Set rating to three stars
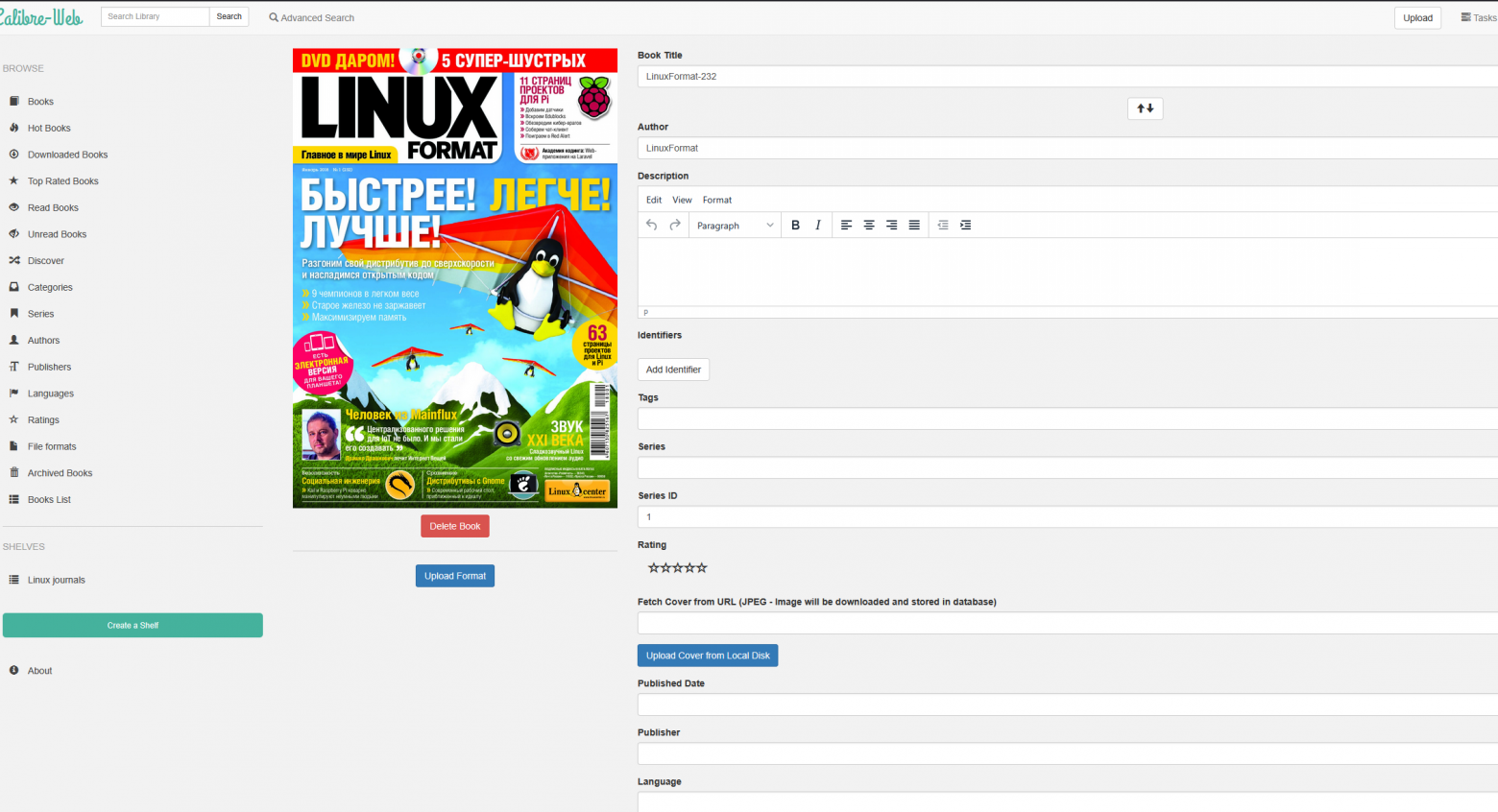The image size is (1498, 812). 678,568
